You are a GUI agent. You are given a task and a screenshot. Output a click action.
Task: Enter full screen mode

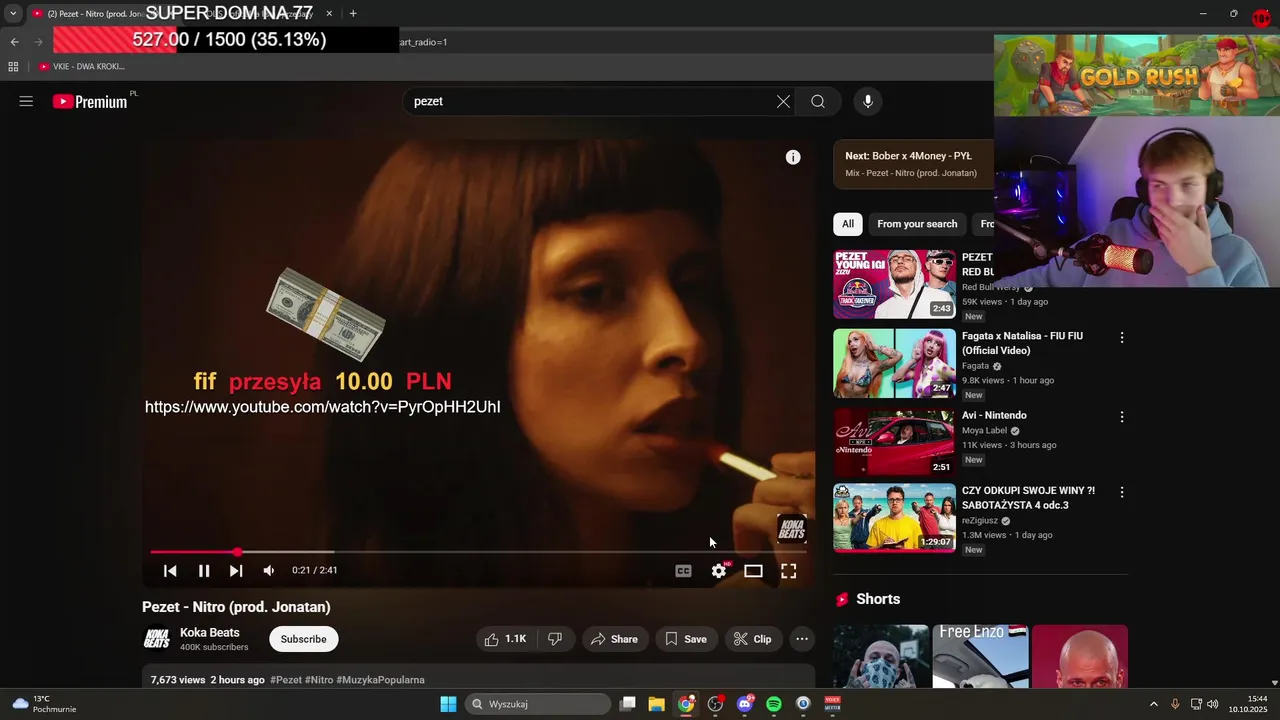(789, 570)
